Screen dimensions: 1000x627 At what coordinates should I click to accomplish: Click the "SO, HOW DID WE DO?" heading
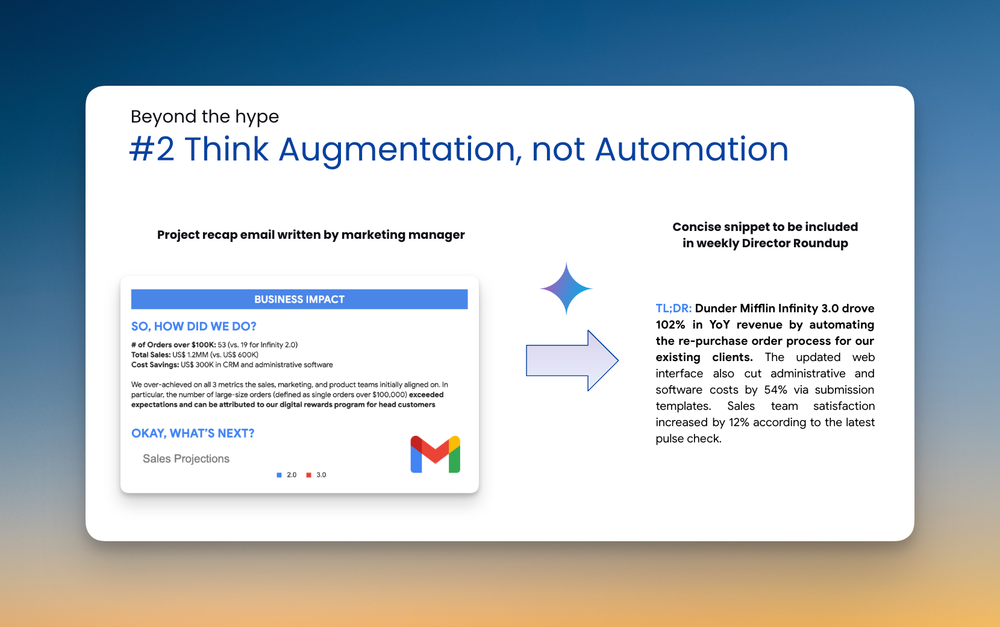click(194, 327)
